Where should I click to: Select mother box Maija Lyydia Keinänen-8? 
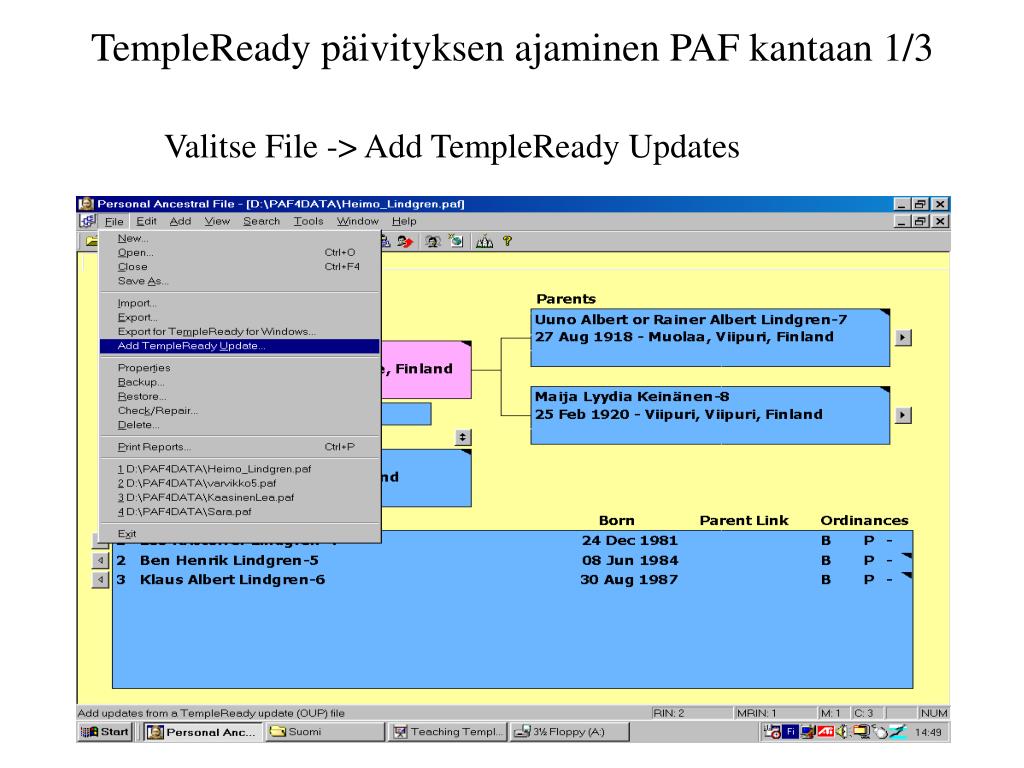click(x=710, y=415)
